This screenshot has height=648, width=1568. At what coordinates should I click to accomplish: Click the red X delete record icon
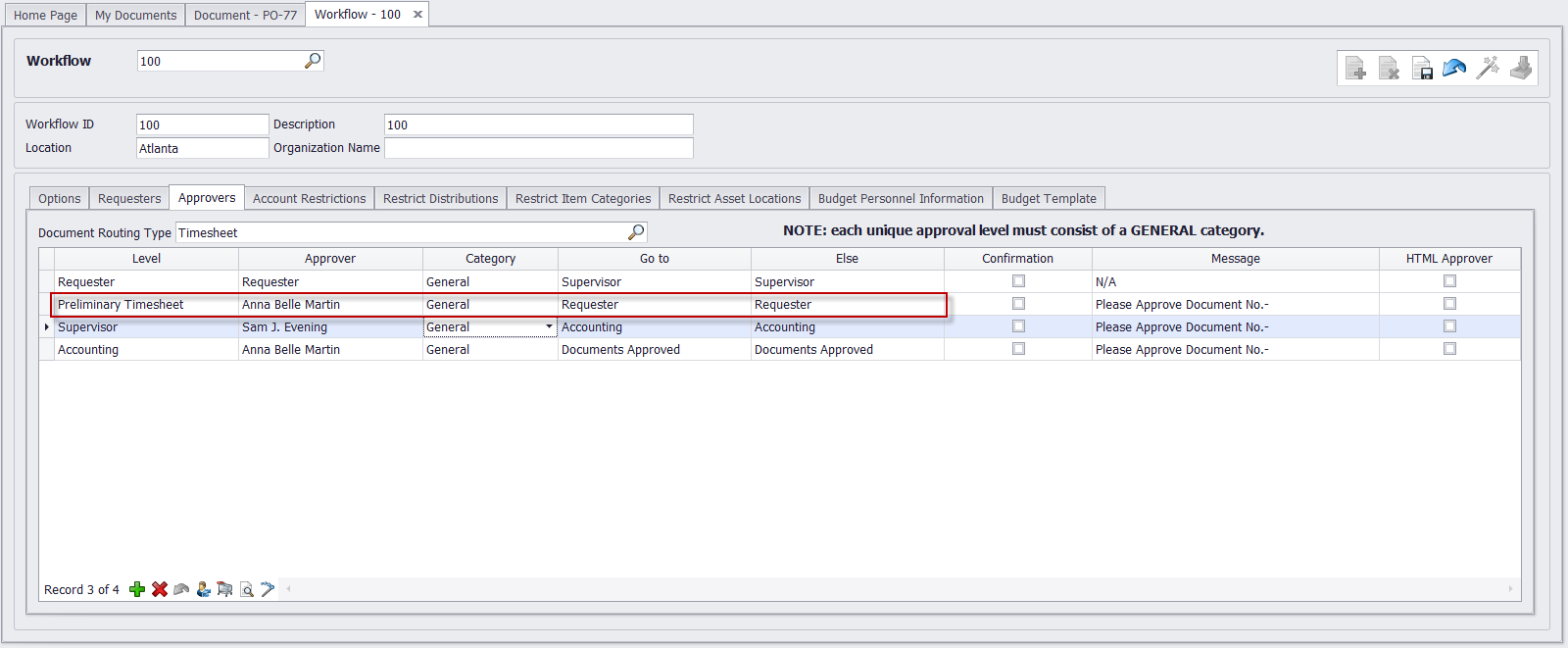click(x=160, y=589)
